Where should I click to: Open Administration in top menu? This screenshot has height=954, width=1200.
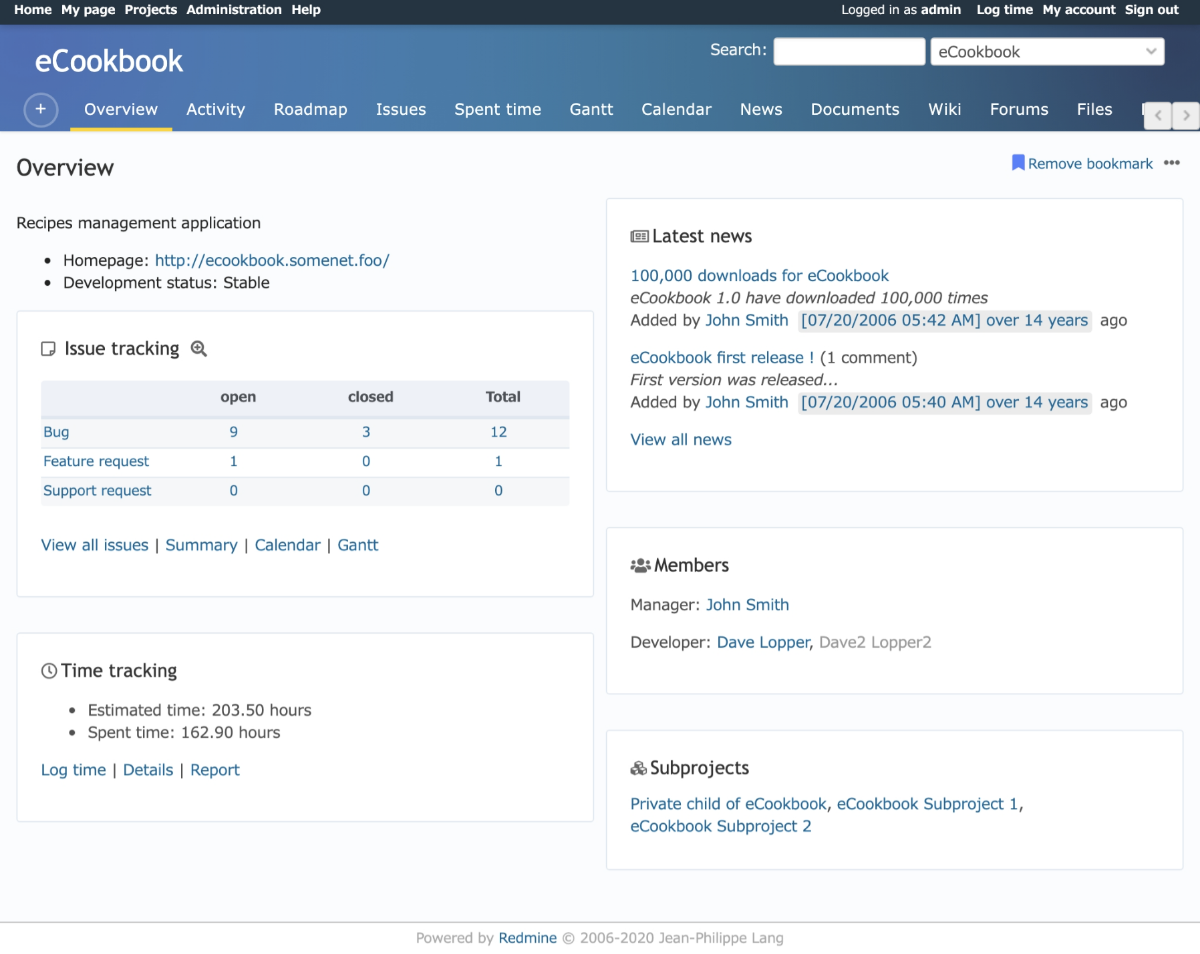[x=234, y=10]
